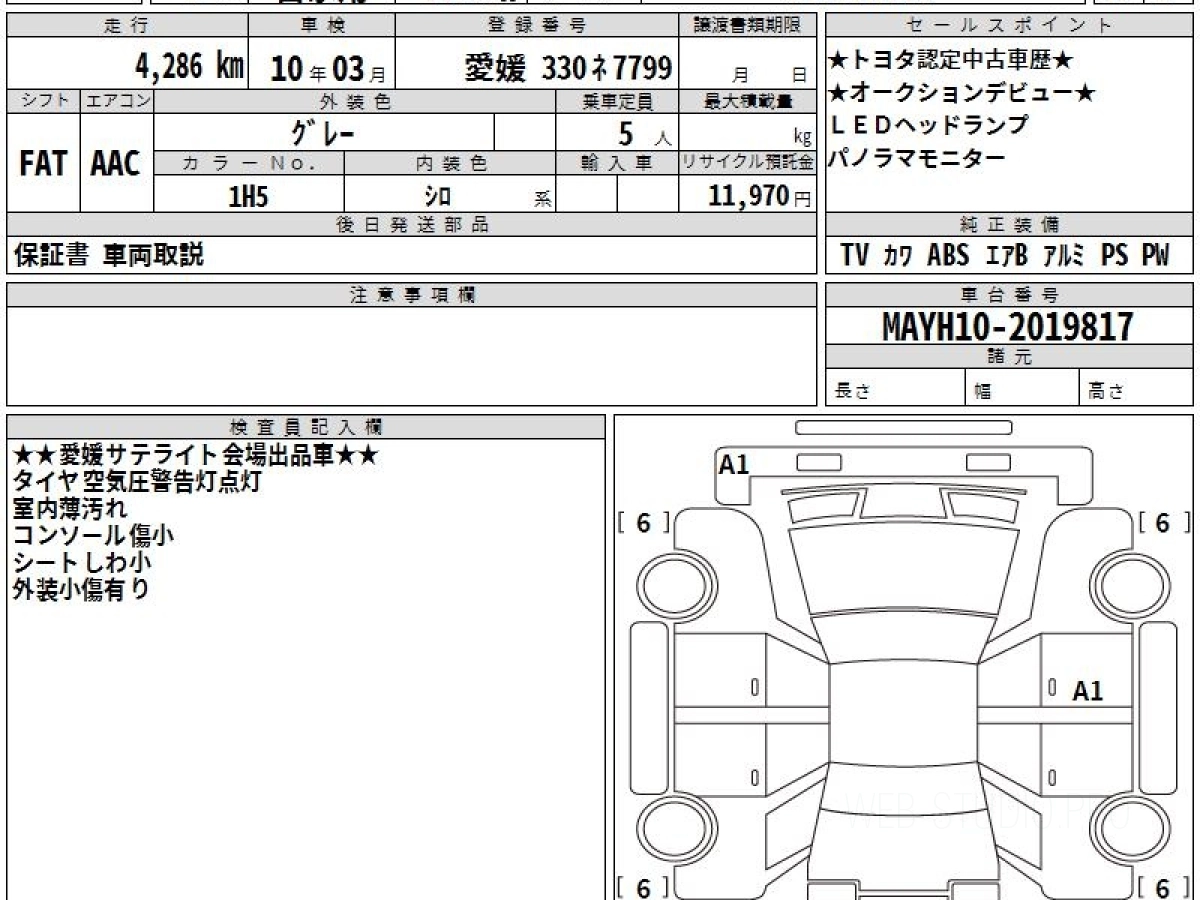Select the registration number 愛媛 330ネ7799

[568, 68]
